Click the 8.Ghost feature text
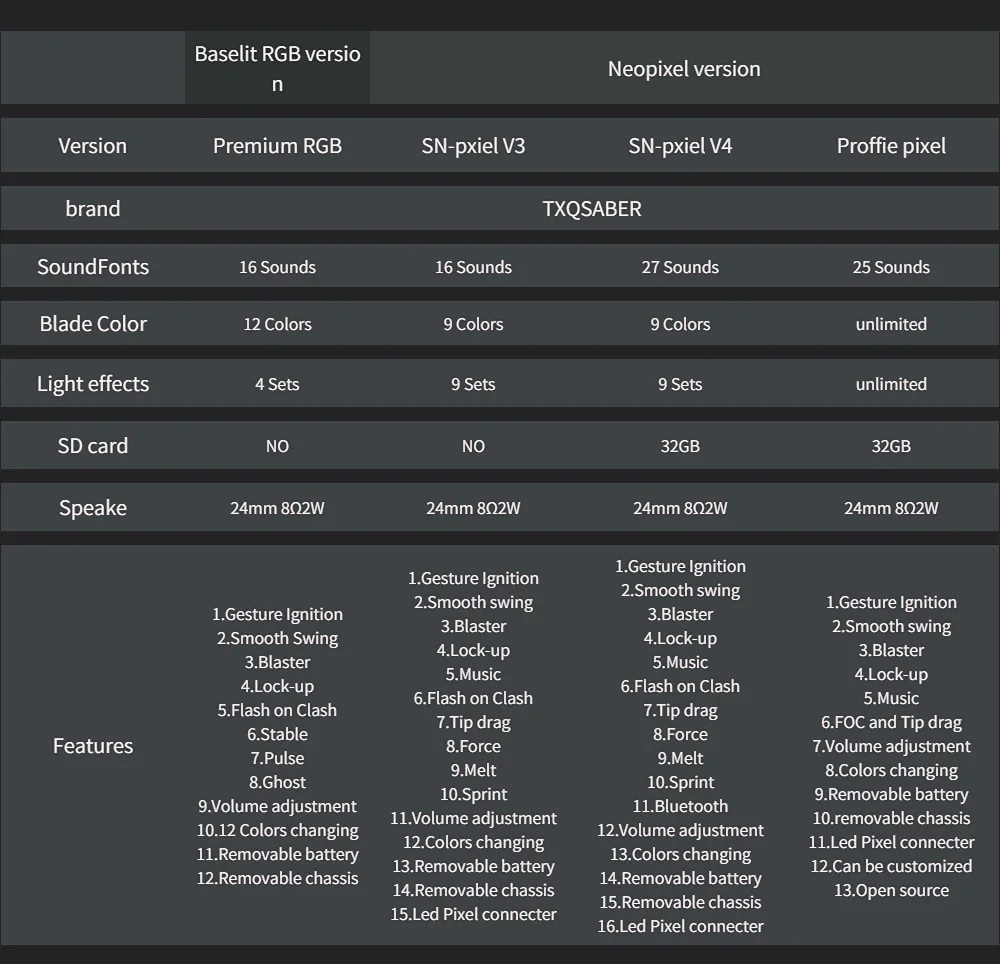1000x964 pixels. (x=277, y=782)
